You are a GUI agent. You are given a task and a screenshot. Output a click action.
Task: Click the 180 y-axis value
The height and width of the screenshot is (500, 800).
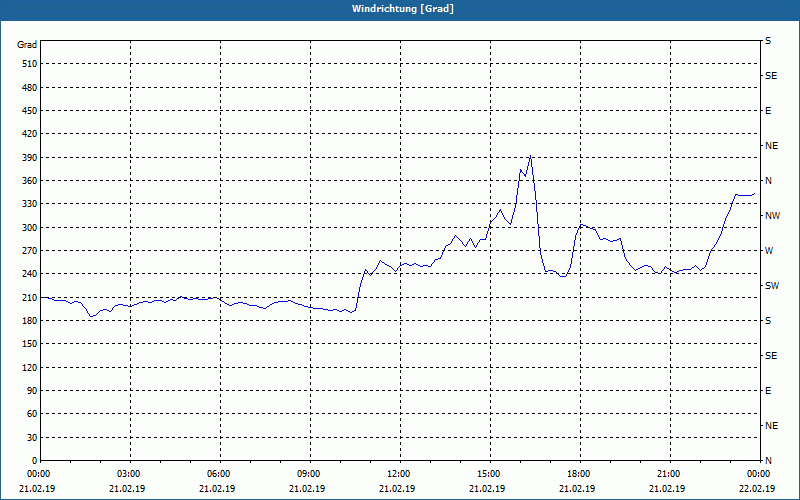click(30, 320)
